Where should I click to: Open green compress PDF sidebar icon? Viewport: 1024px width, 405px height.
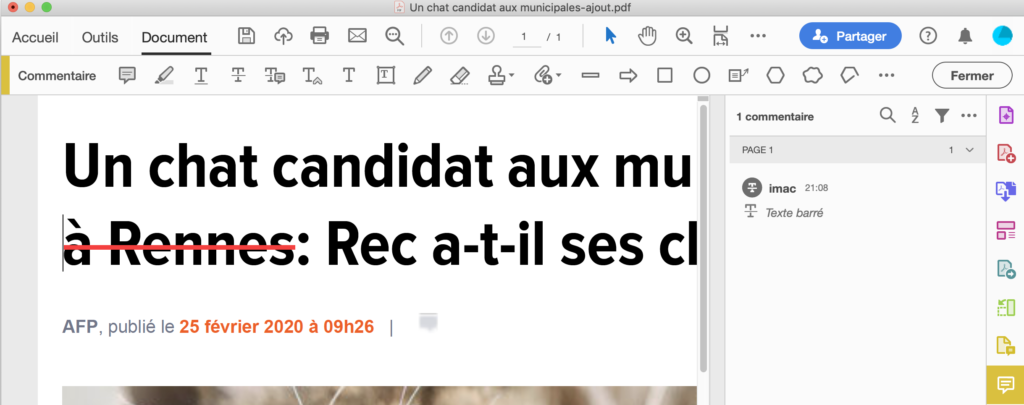(x=1006, y=307)
